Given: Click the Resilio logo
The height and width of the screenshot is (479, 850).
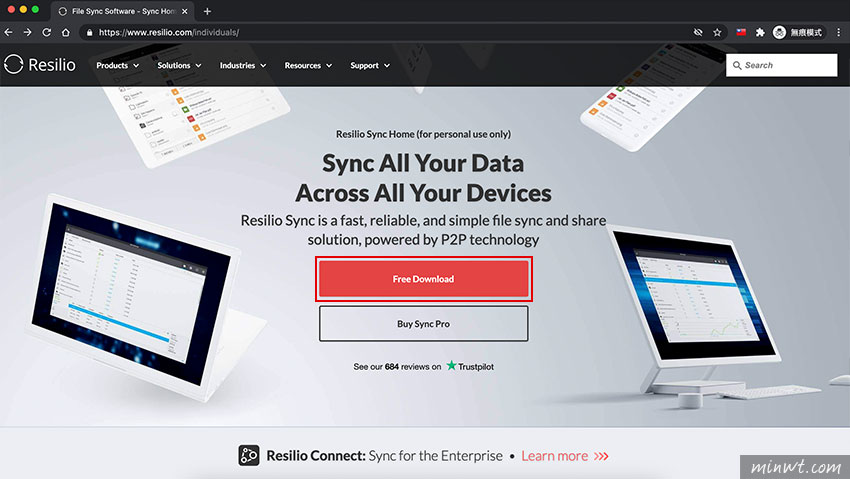Looking at the screenshot, I should pyautogui.click(x=40, y=64).
